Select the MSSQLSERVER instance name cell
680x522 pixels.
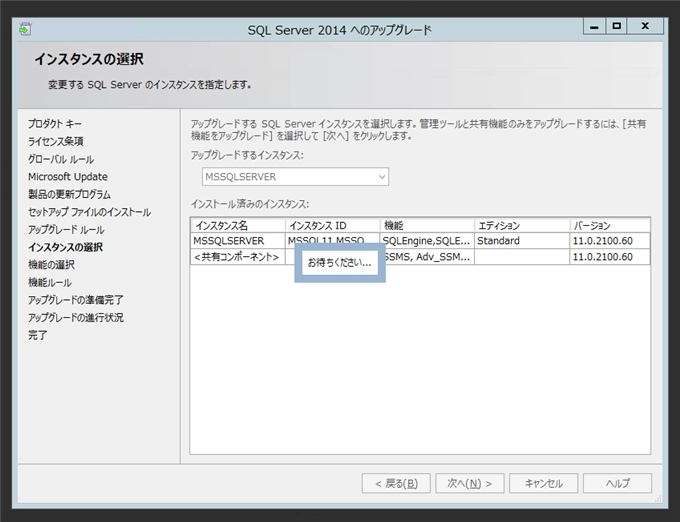pos(238,241)
